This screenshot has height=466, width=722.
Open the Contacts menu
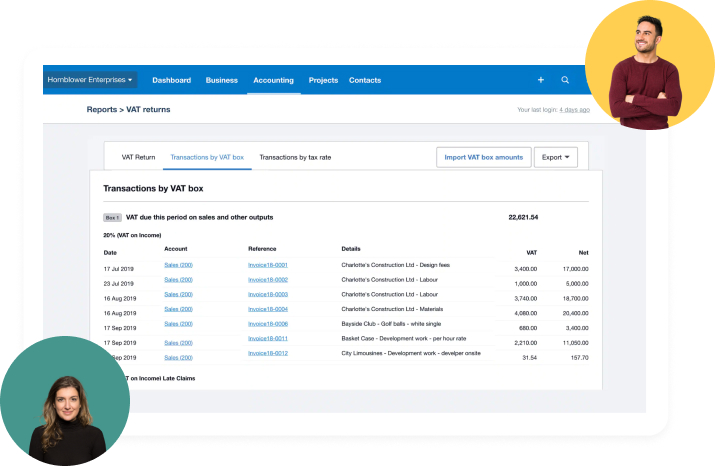(365, 80)
